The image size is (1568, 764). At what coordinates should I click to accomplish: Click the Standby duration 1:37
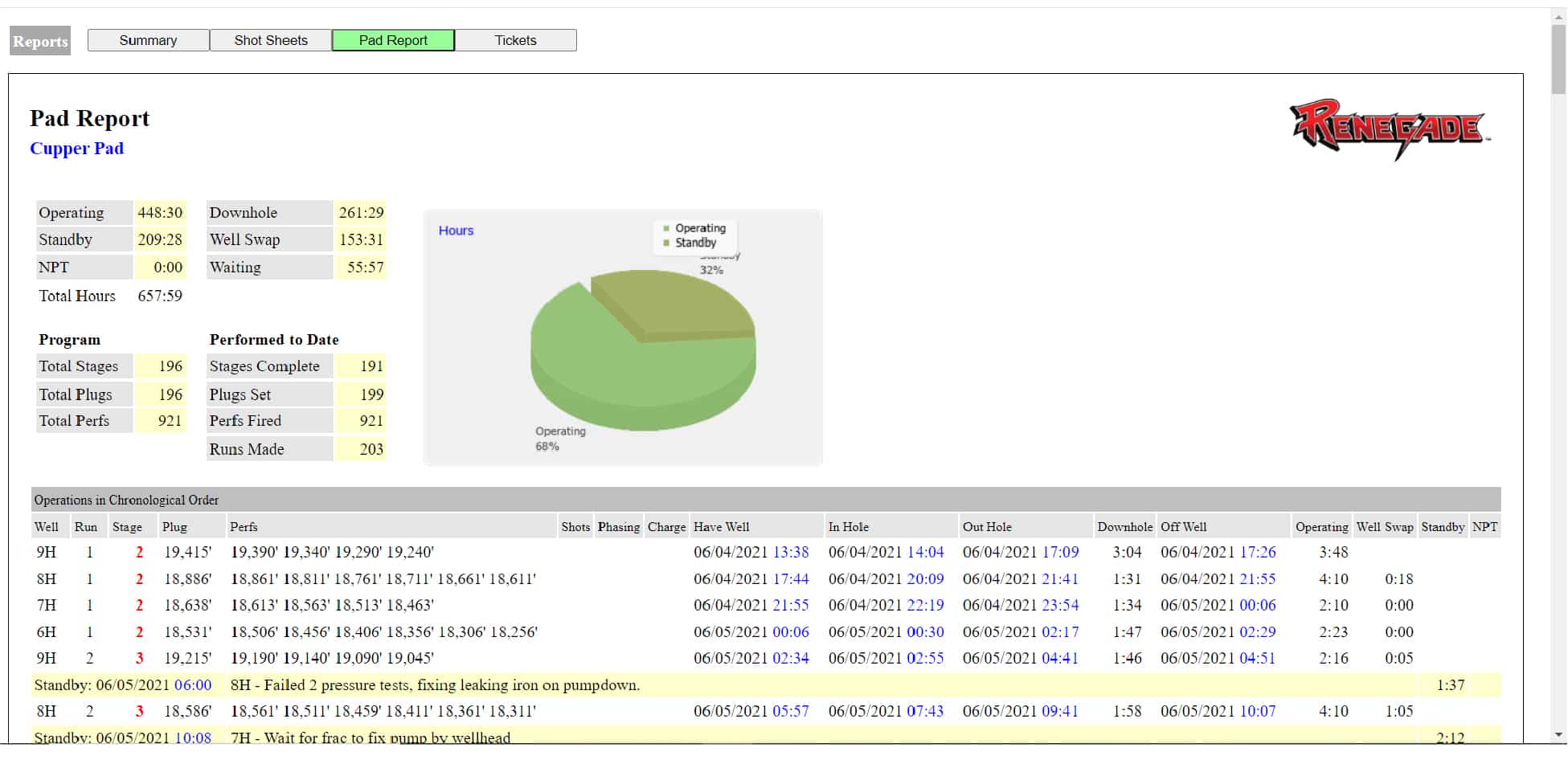[1451, 685]
